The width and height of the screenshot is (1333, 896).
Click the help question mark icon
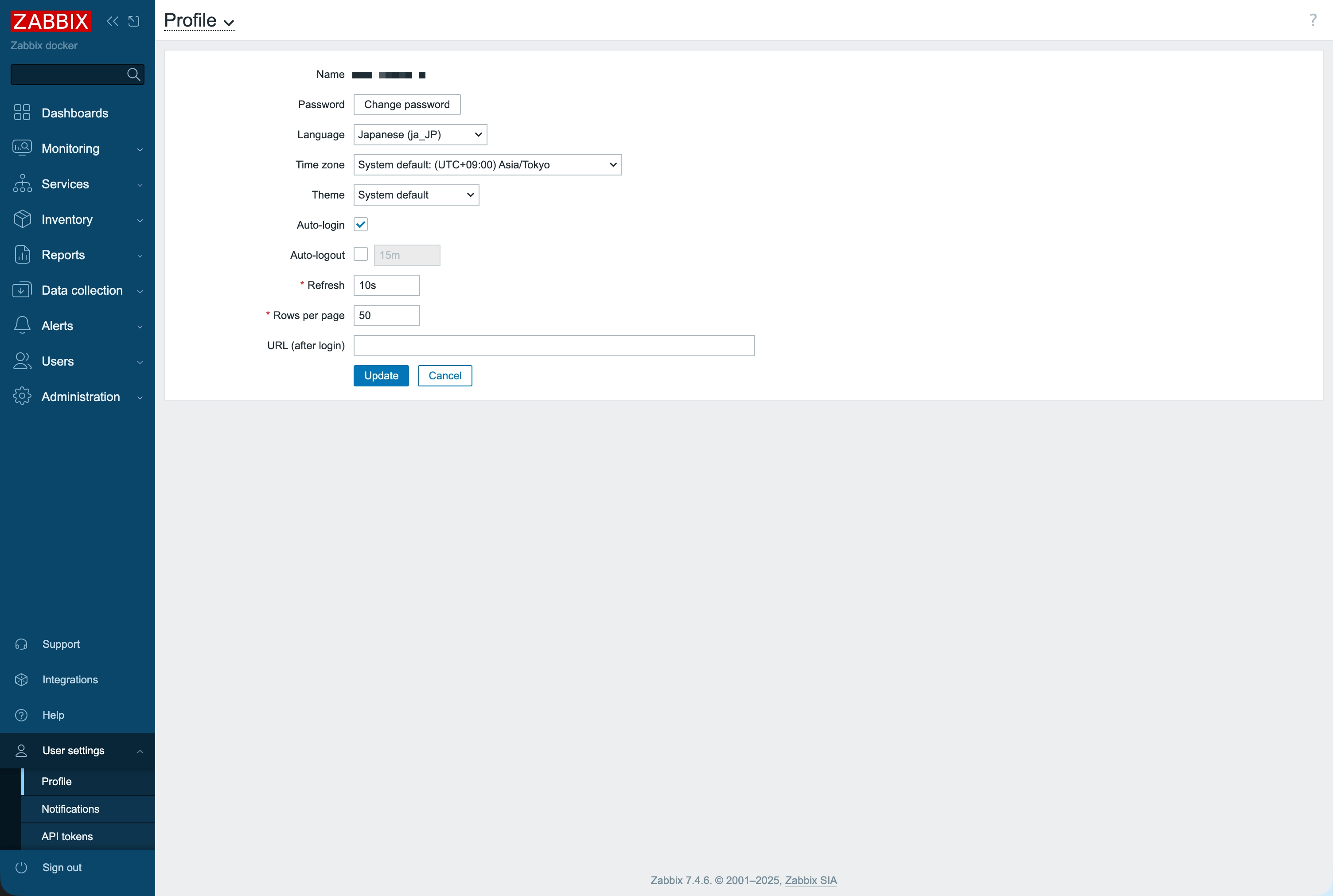pos(1313,20)
